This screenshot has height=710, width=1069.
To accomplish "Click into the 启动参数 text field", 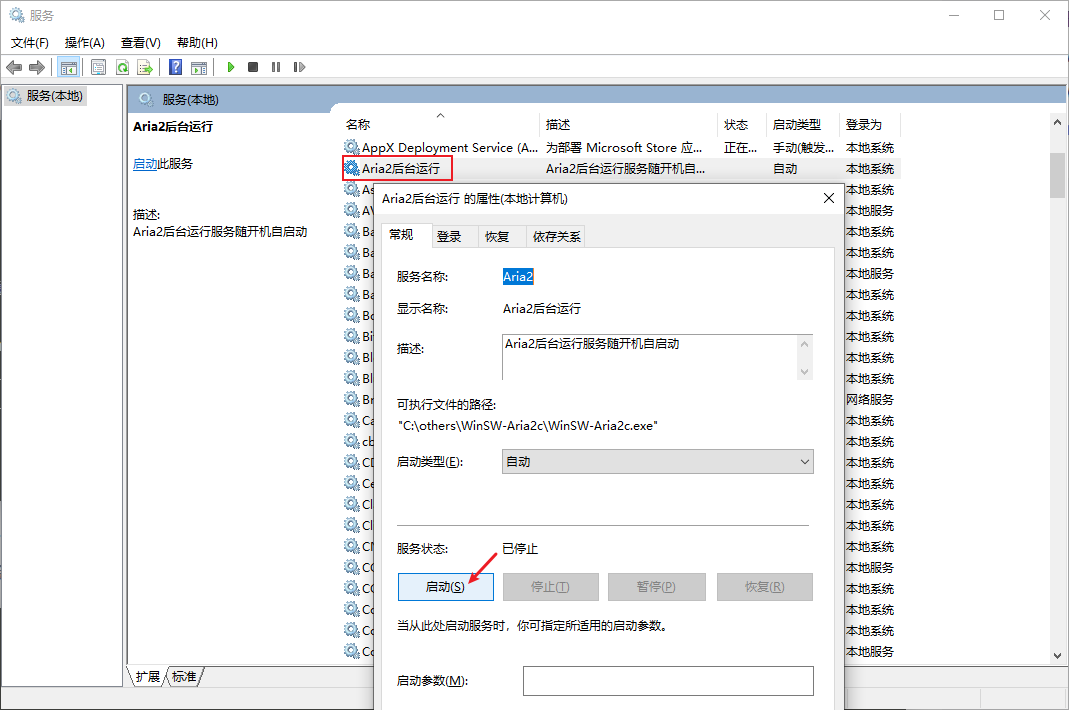I will pyautogui.click(x=667, y=681).
